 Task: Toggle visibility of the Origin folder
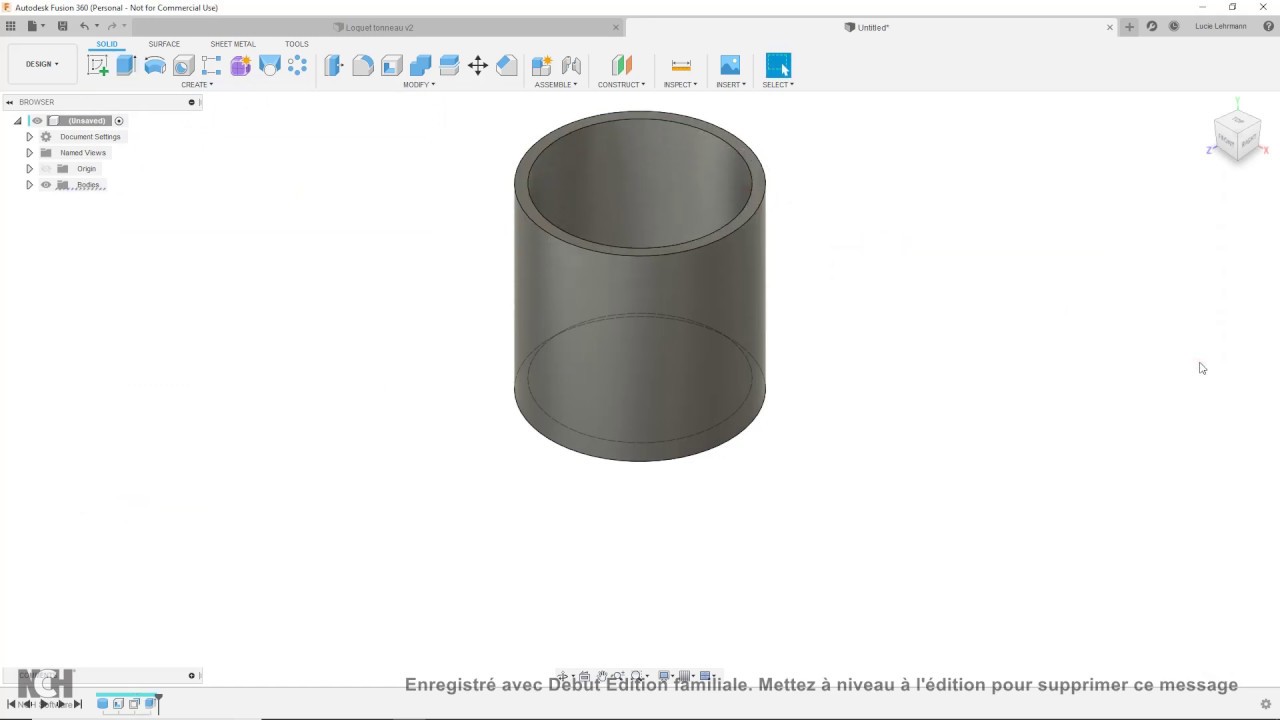46,169
